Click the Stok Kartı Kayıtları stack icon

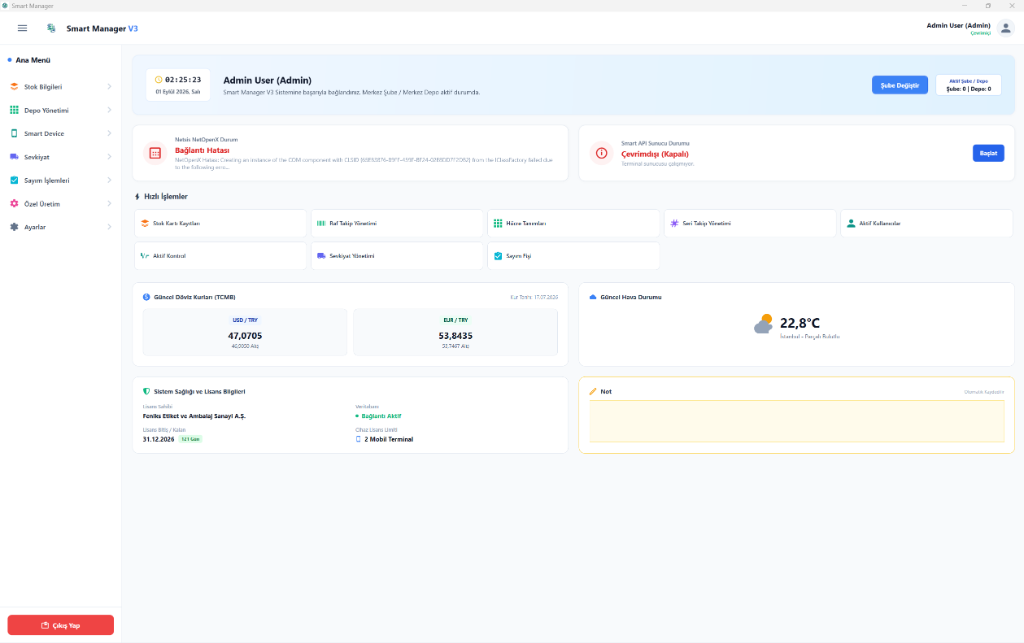point(145,223)
